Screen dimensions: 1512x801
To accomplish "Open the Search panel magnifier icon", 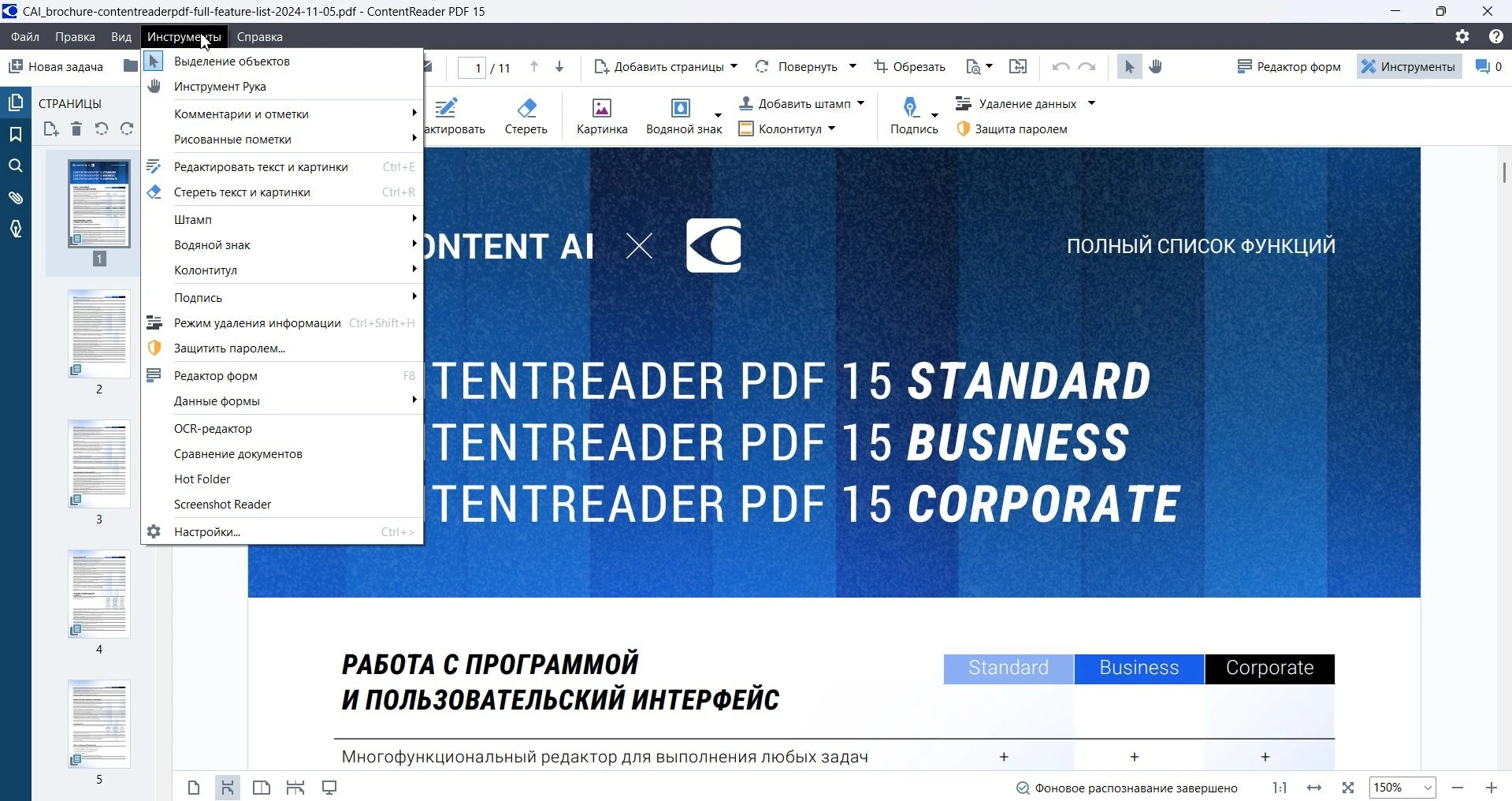I will click(16, 166).
